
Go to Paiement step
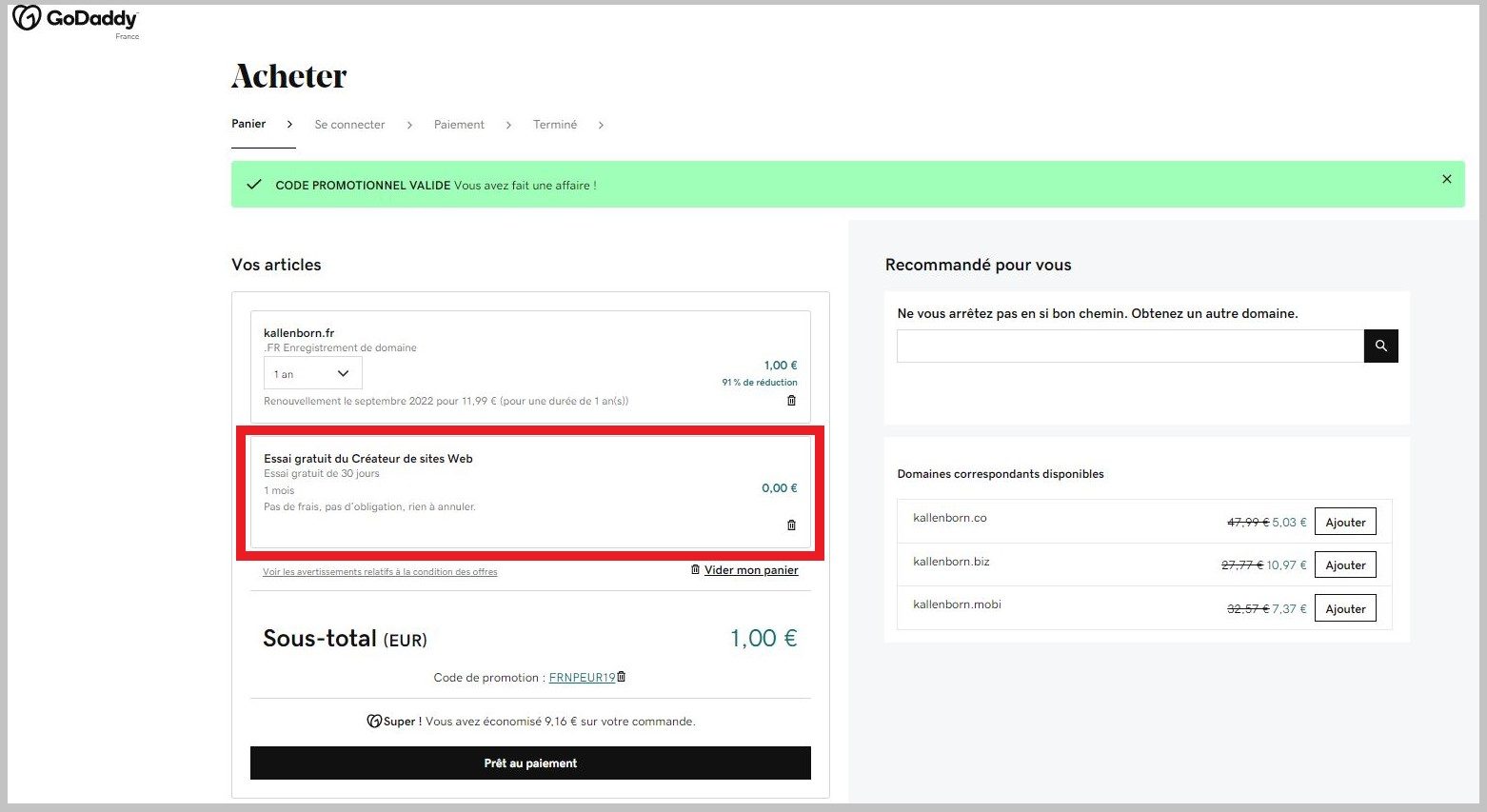(459, 125)
